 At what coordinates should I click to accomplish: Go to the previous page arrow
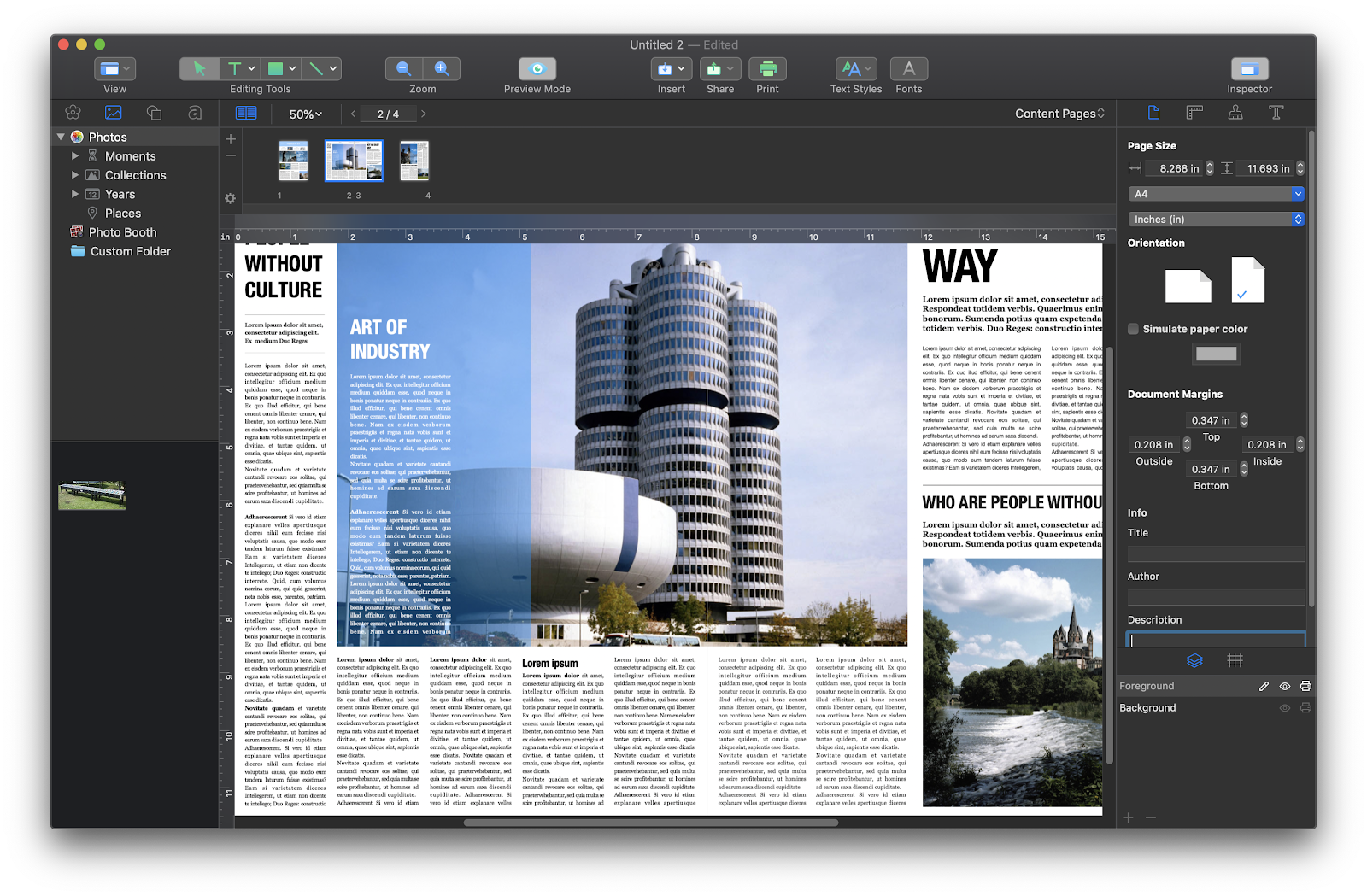pos(354,114)
